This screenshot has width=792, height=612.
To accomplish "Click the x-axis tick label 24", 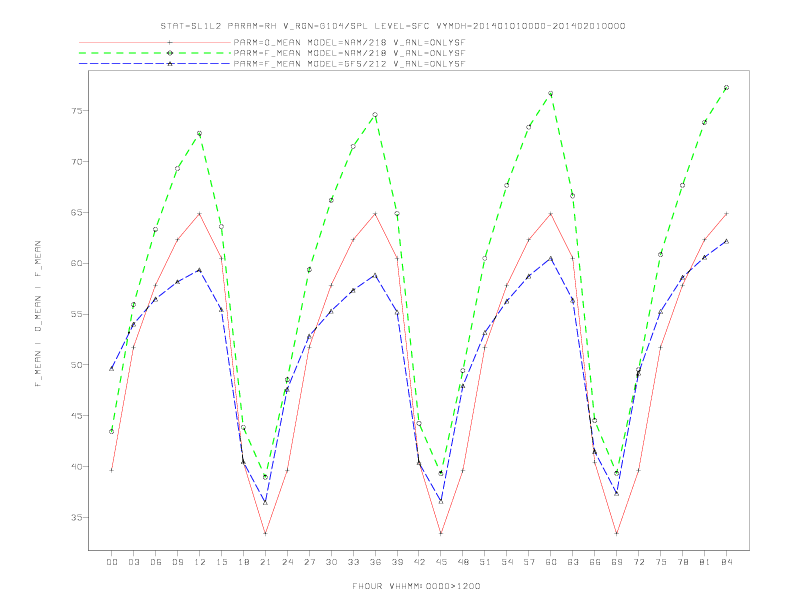I will [287, 562].
